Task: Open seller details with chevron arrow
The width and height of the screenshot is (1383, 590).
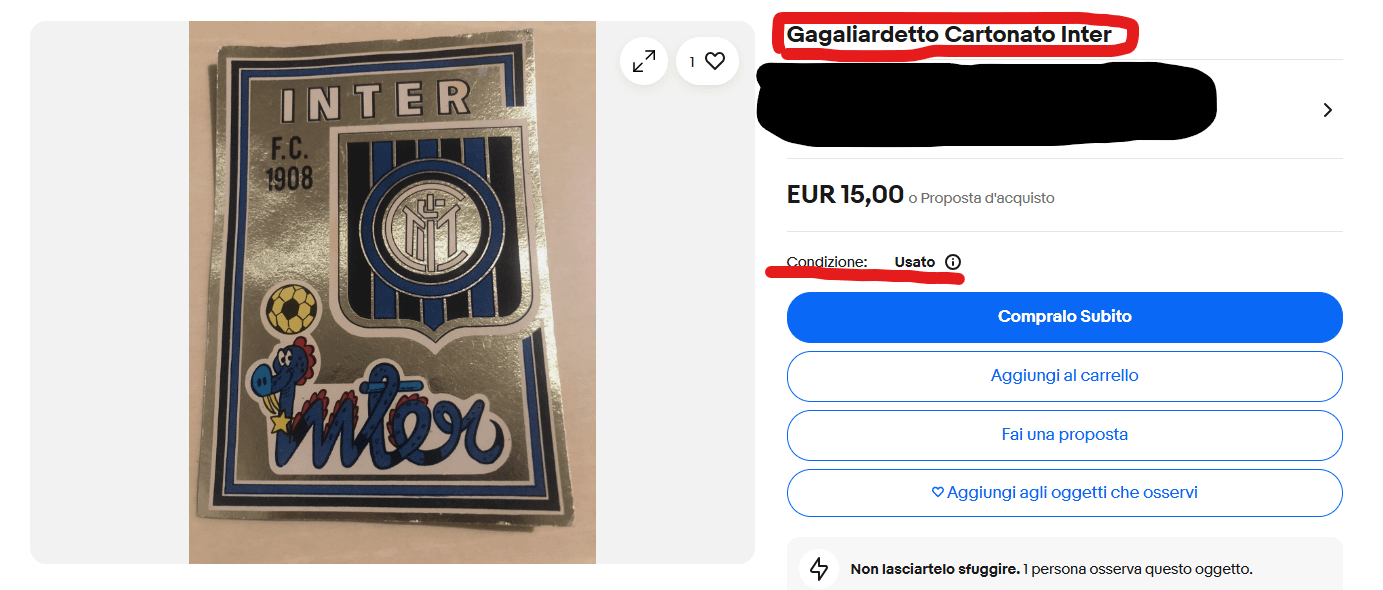Action: click(x=1328, y=110)
